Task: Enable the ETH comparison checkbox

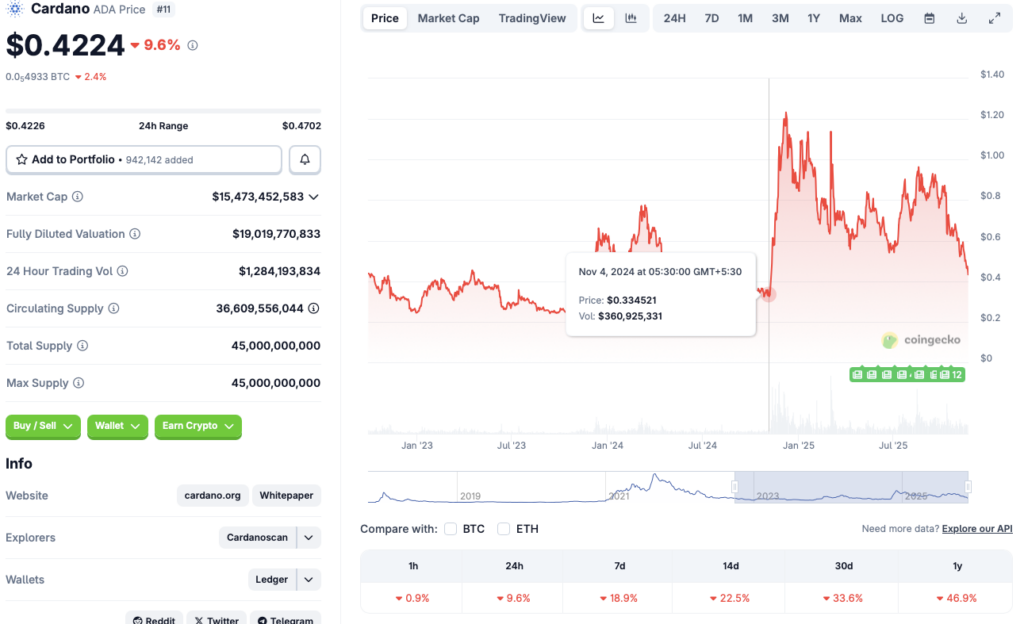Action: 503,528
